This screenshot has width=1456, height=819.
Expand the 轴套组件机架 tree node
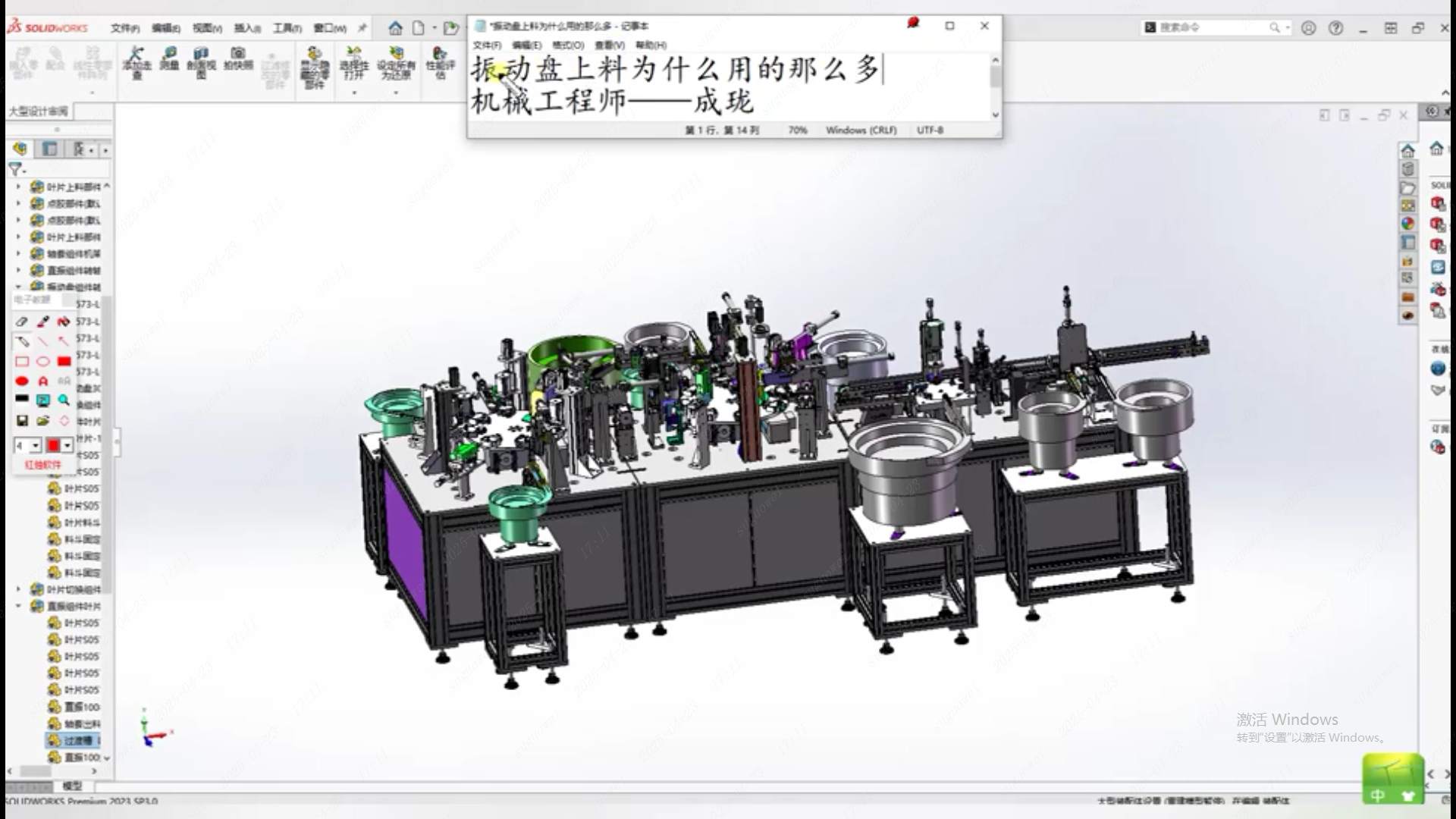[19, 253]
